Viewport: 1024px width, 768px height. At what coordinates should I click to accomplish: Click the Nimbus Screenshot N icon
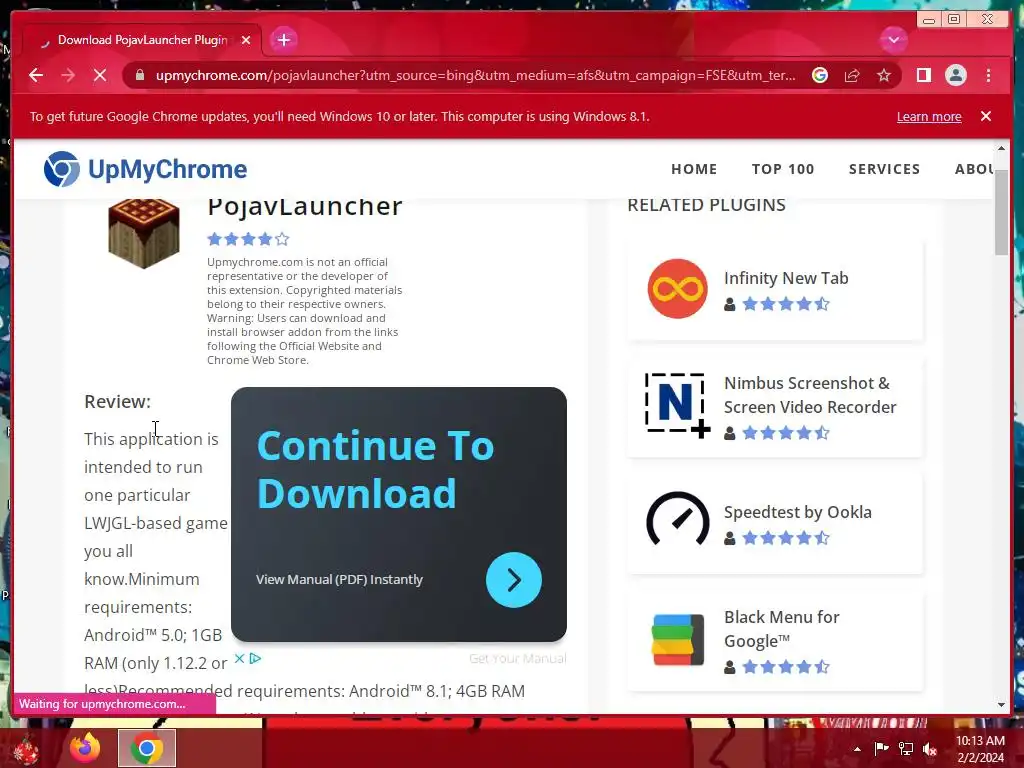[677, 405]
